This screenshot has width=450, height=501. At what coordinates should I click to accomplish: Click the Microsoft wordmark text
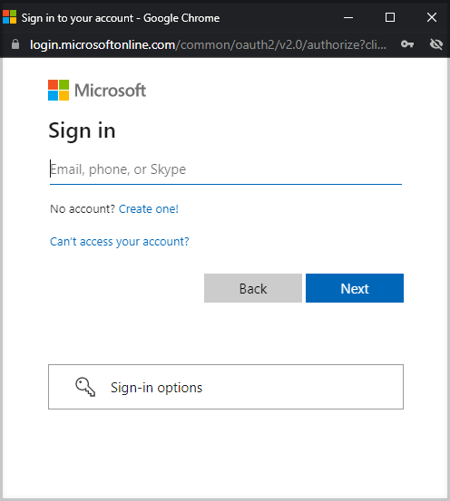pos(110,90)
